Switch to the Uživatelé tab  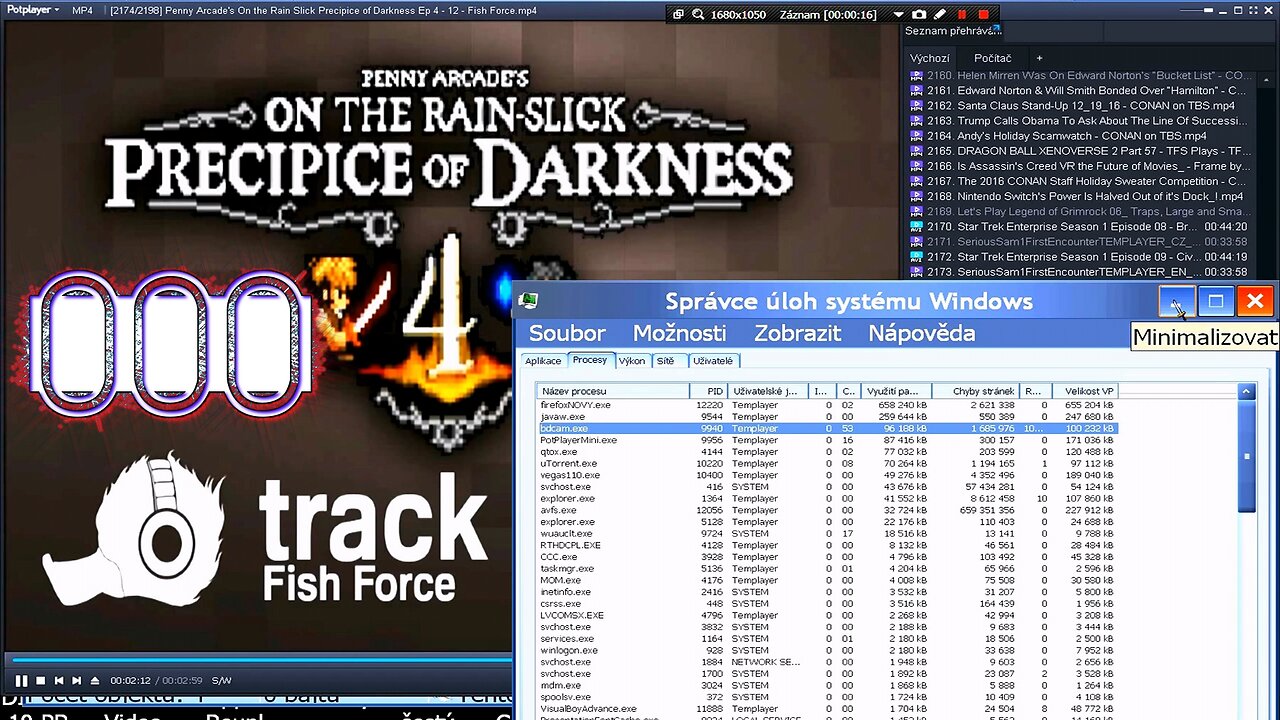point(714,361)
